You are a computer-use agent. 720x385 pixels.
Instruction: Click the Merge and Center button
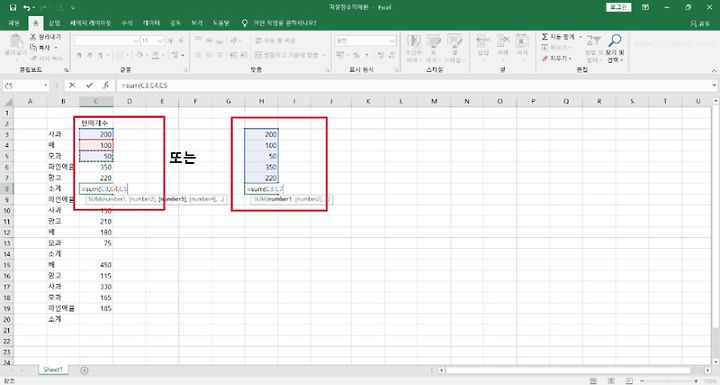coord(287,55)
